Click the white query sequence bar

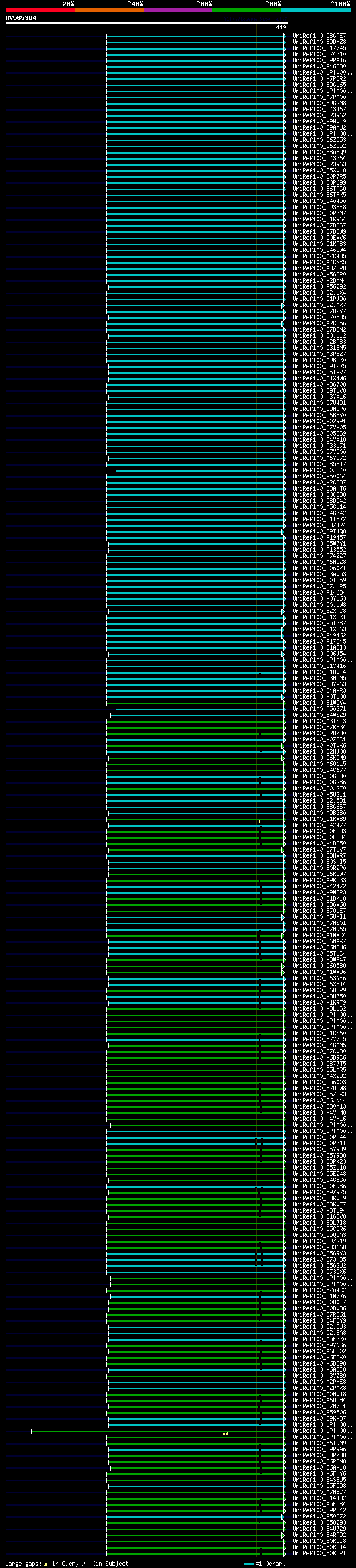(x=147, y=22)
